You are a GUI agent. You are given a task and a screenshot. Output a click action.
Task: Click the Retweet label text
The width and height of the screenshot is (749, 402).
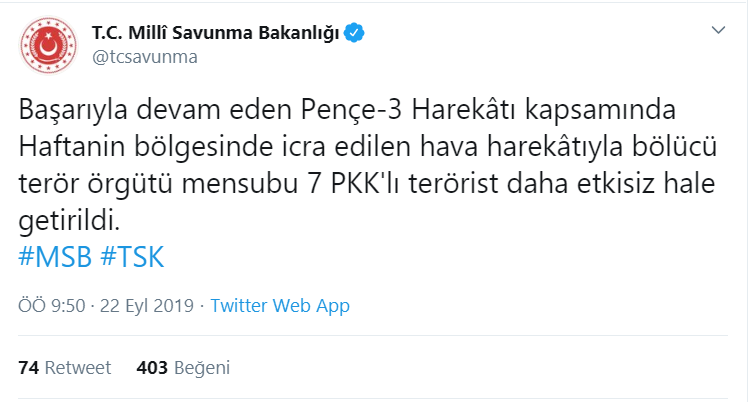[x=78, y=368]
